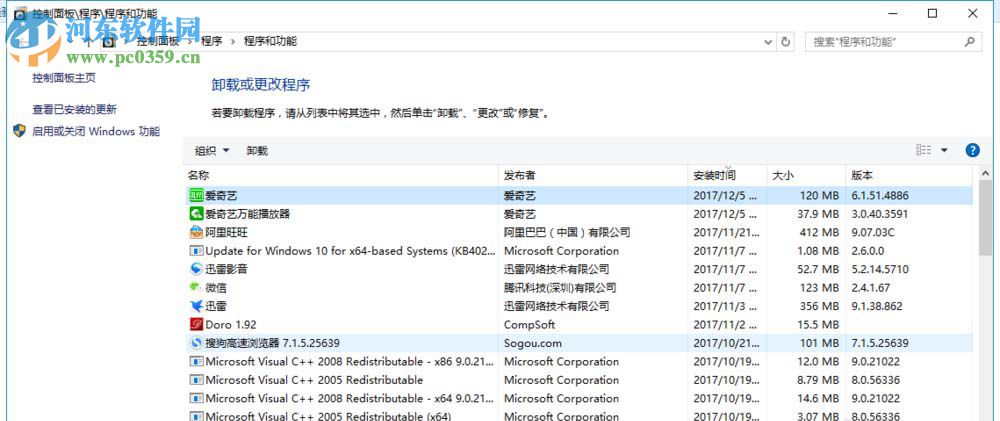Click the view layout icon

click(x=923, y=151)
